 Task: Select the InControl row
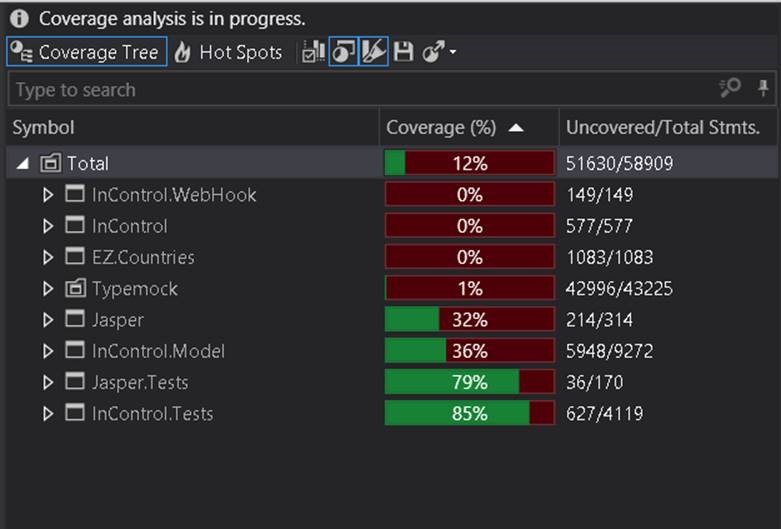point(391,226)
